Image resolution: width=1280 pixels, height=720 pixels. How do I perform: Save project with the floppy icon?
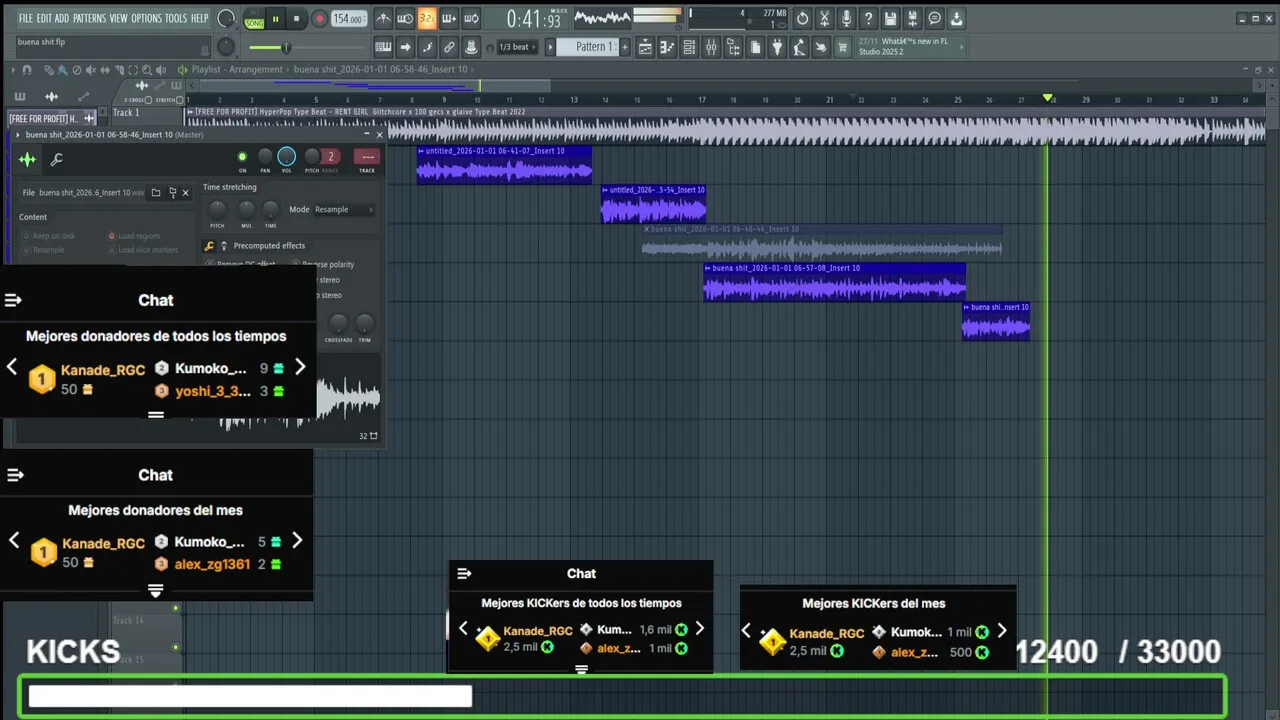click(x=890, y=18)
